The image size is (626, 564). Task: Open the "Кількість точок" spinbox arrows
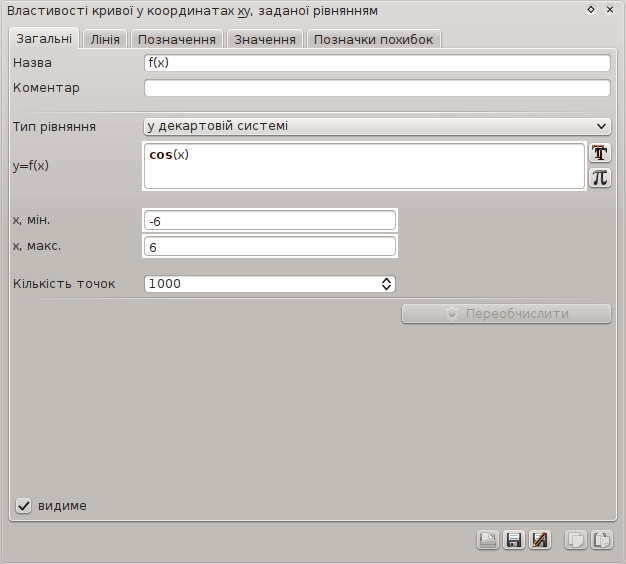pyautogui.click(x=387, y=284)
